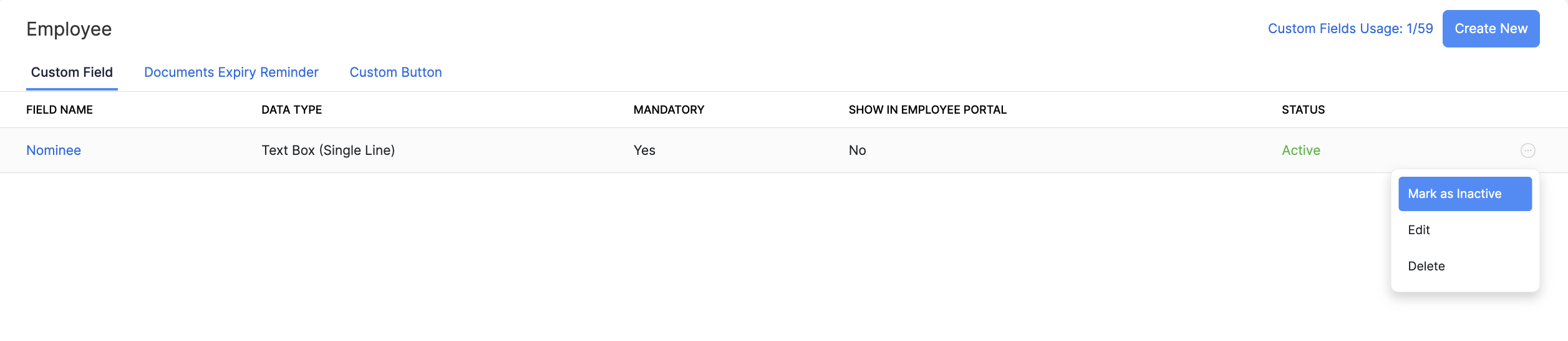
Task: Switch to the Custom Field tab
Action: click(72, 72)
